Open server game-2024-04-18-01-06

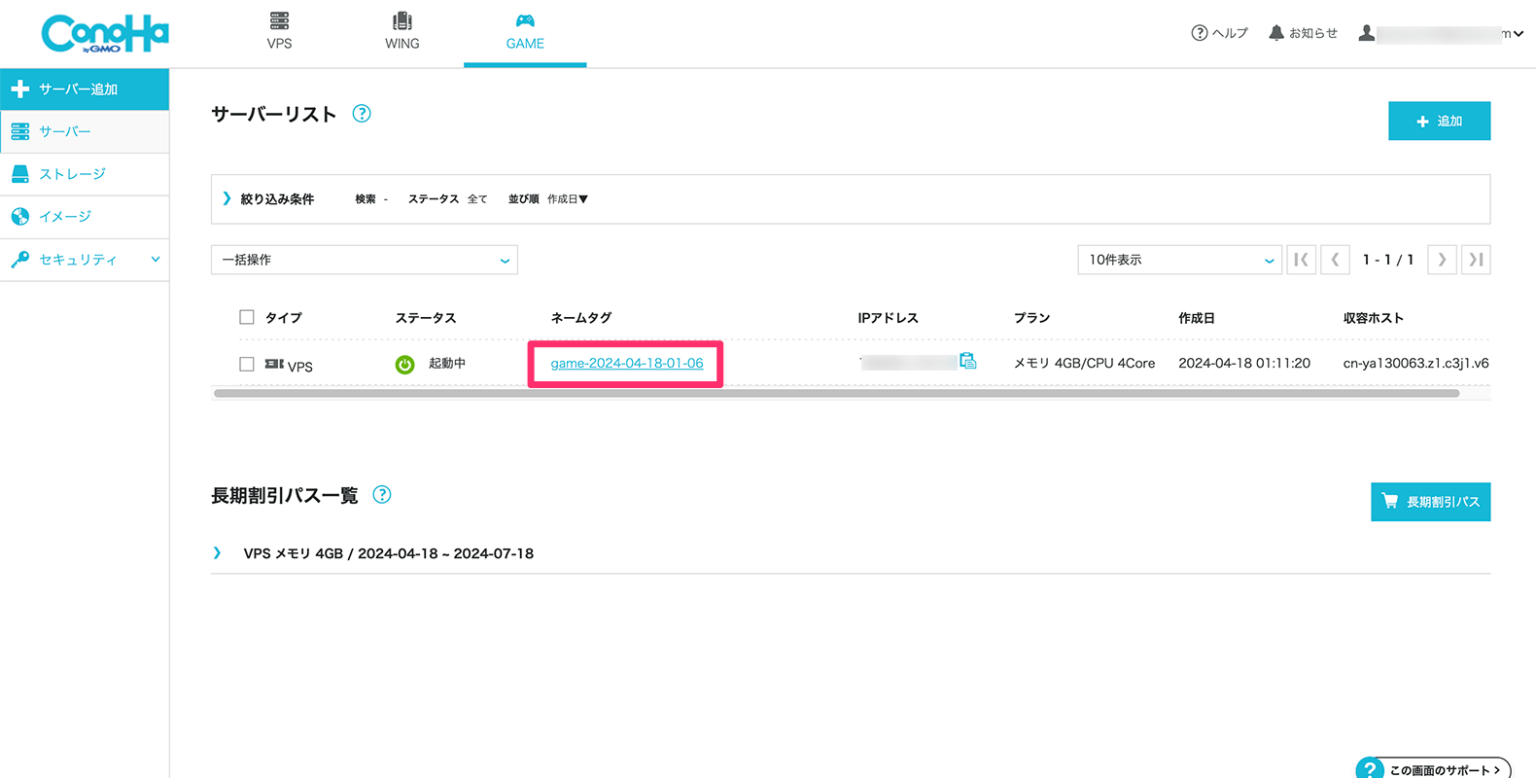click(626, 364)
